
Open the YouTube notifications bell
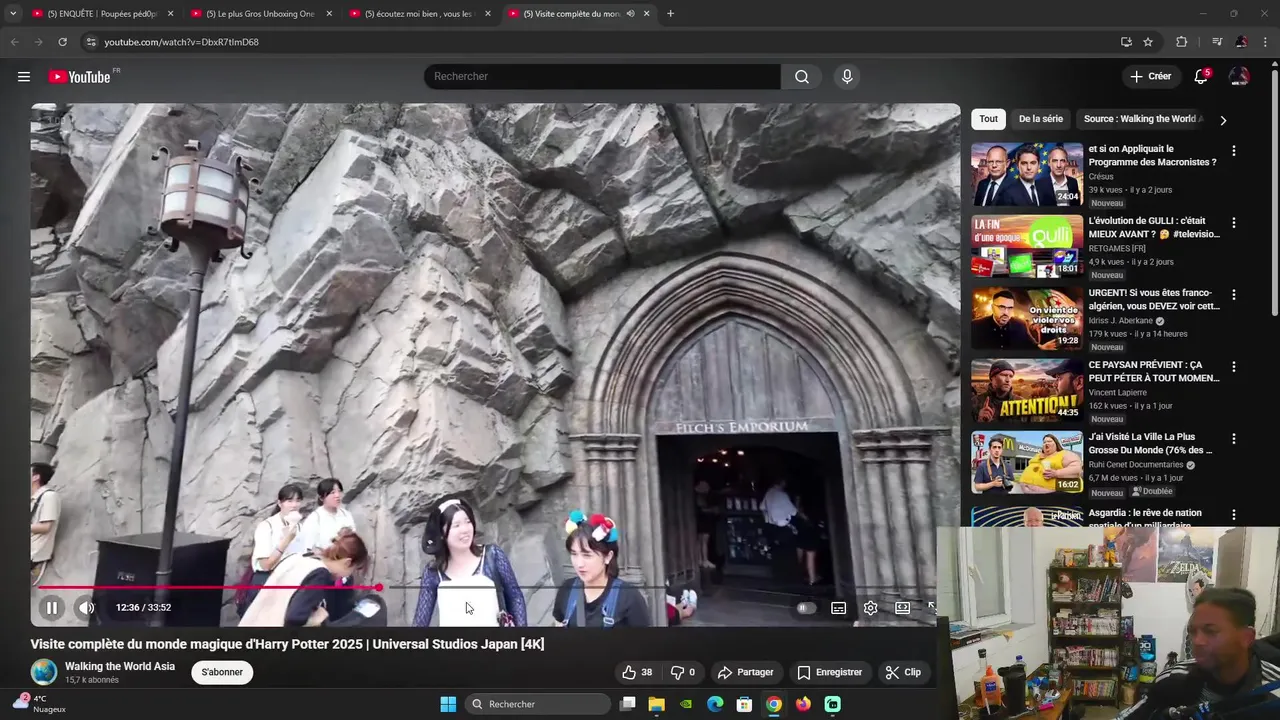[1201, 77]
